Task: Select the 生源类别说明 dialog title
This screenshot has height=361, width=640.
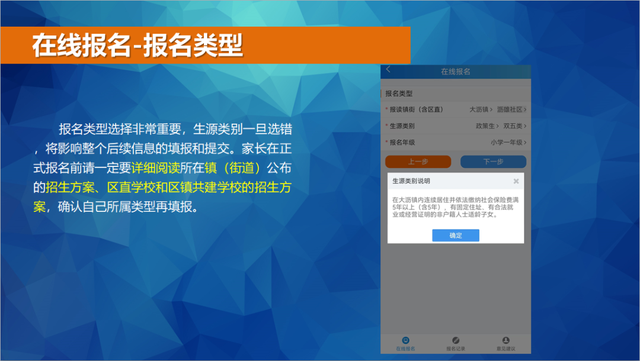Action: (411, 181)
